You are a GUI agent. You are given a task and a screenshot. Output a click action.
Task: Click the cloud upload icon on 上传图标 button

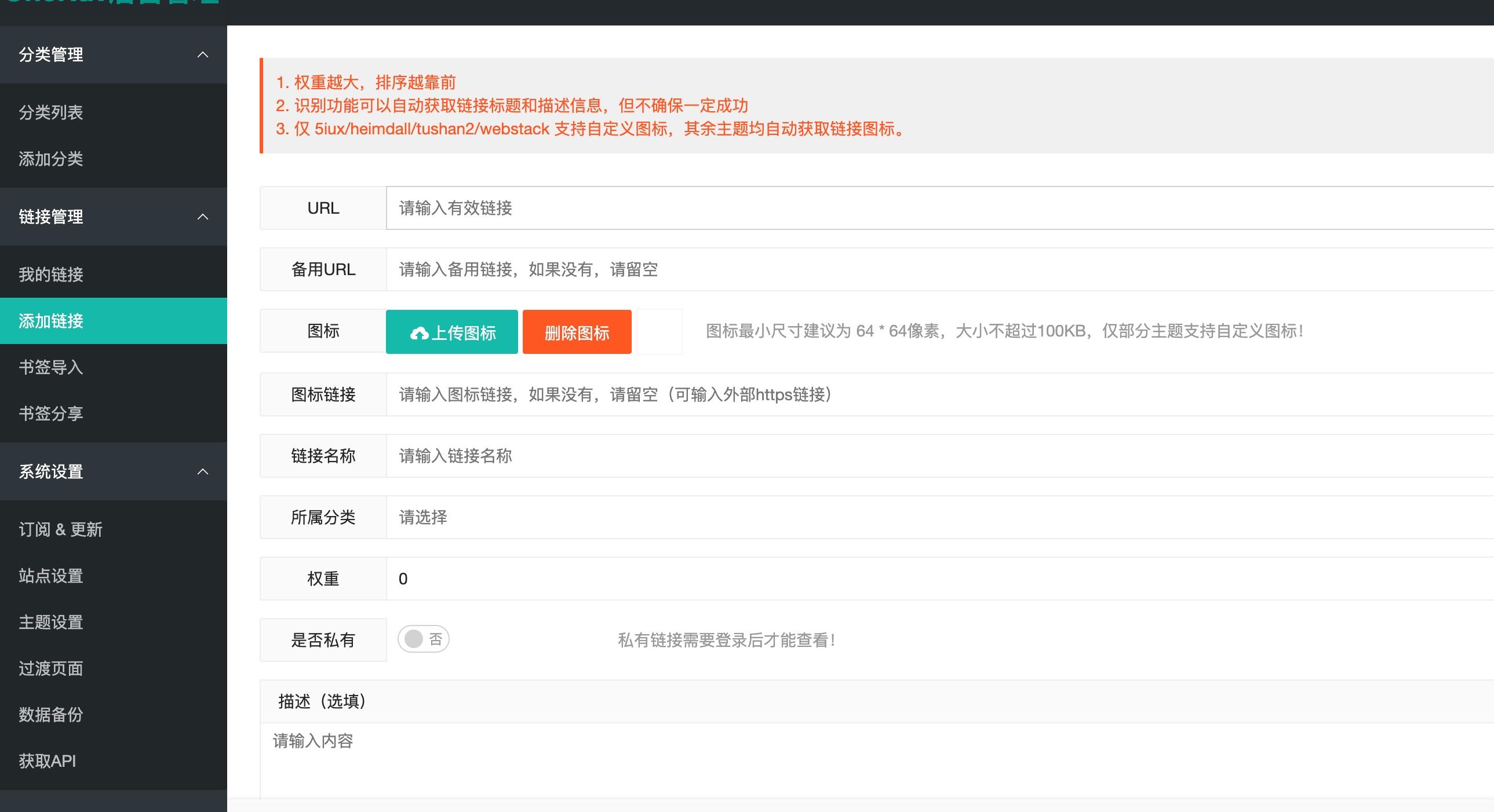pos(420,331)
